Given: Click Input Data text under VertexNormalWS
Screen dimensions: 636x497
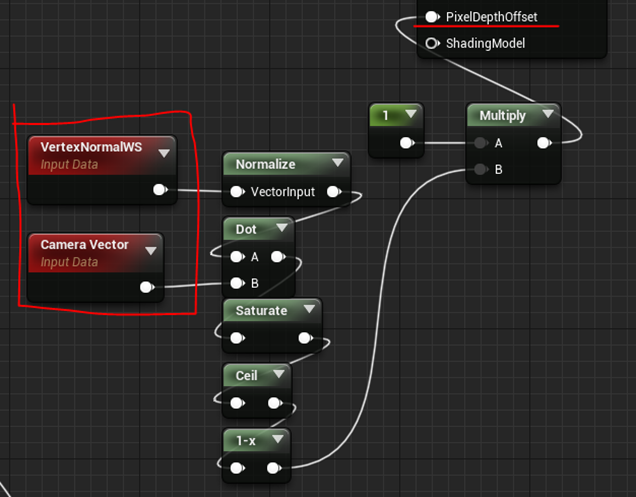Looking at the screenshot, I should pos(69,164).
